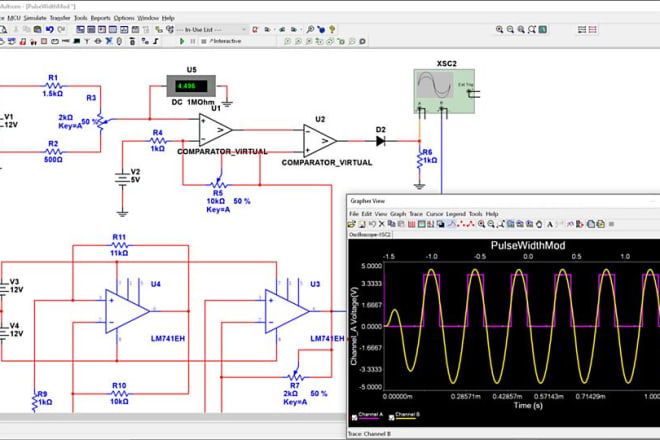Click the Zoom to Fit Page icon

coord(532,29)
